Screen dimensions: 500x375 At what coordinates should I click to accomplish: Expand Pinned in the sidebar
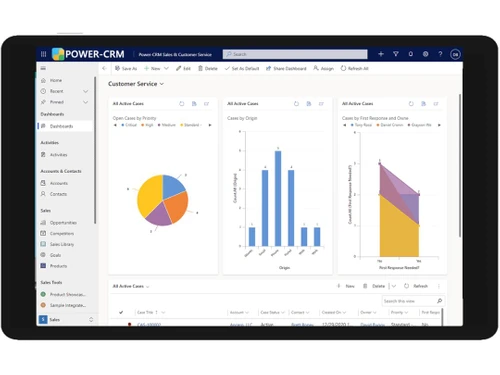click(86, 102)
